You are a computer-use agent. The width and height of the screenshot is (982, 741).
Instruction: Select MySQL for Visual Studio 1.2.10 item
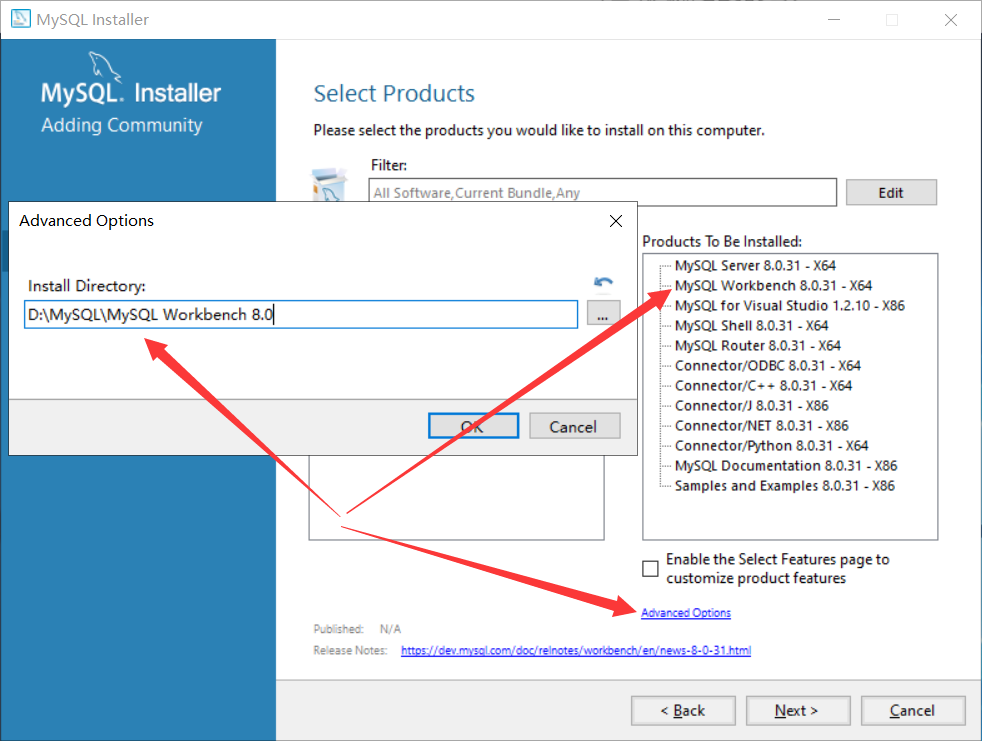point(790,306)
